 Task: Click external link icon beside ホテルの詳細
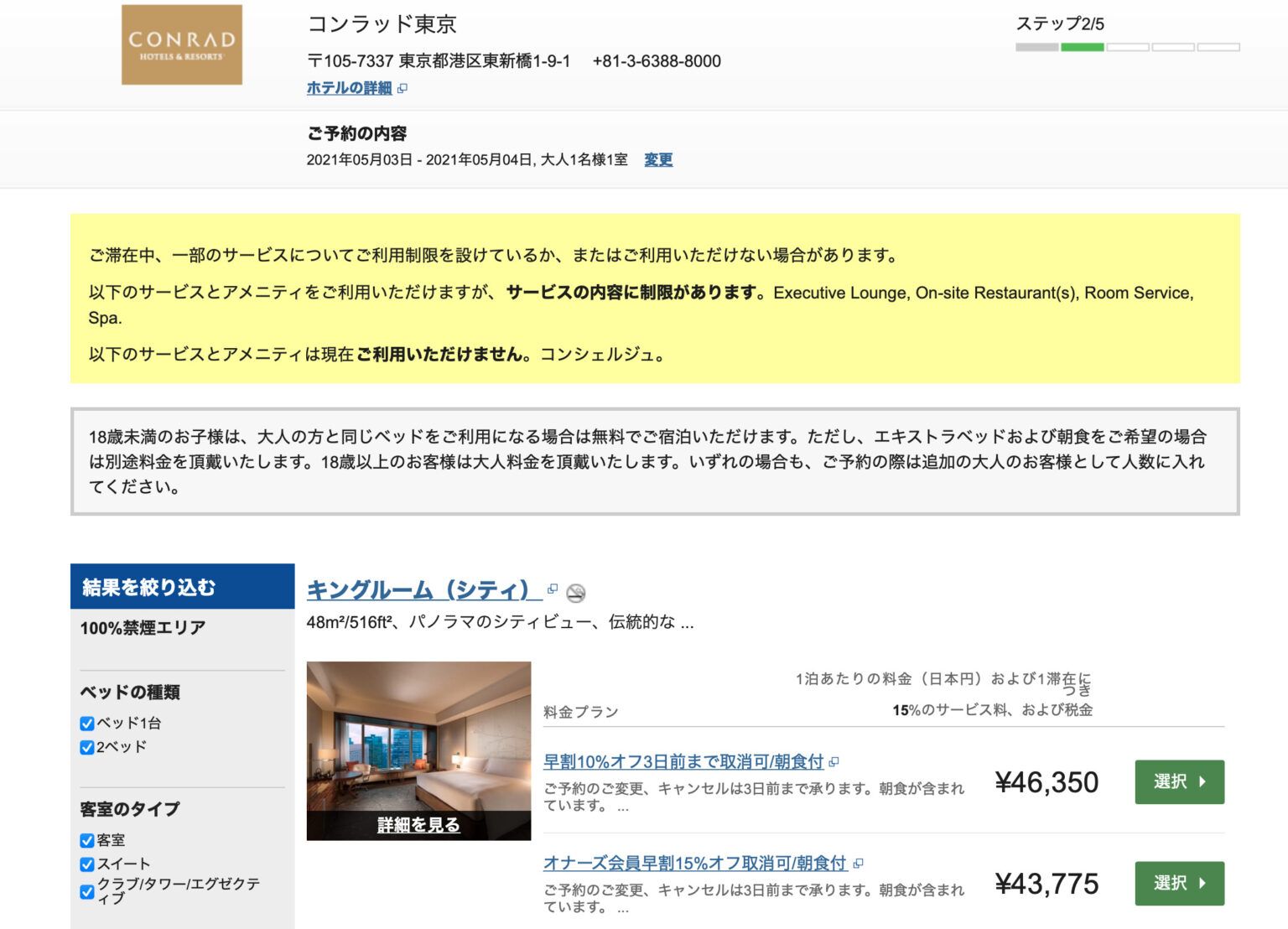[x=402, y=88]
